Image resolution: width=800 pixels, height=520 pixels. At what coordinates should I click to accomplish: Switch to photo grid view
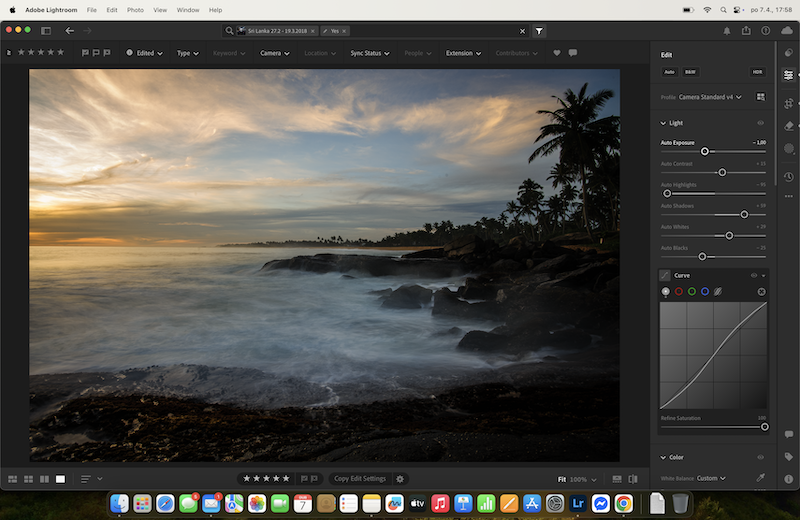click(x=13, y=479)
